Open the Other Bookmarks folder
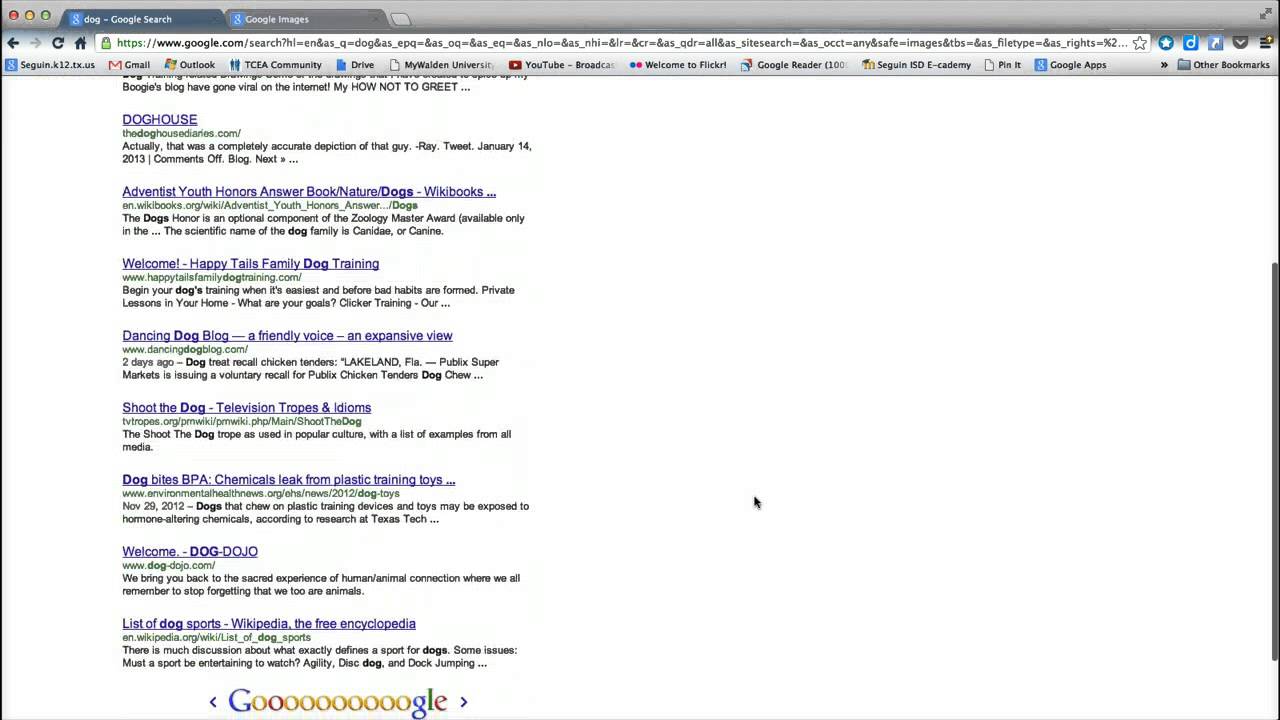This screenshot has width=1280, height=720. click(x=1224, y=65)
